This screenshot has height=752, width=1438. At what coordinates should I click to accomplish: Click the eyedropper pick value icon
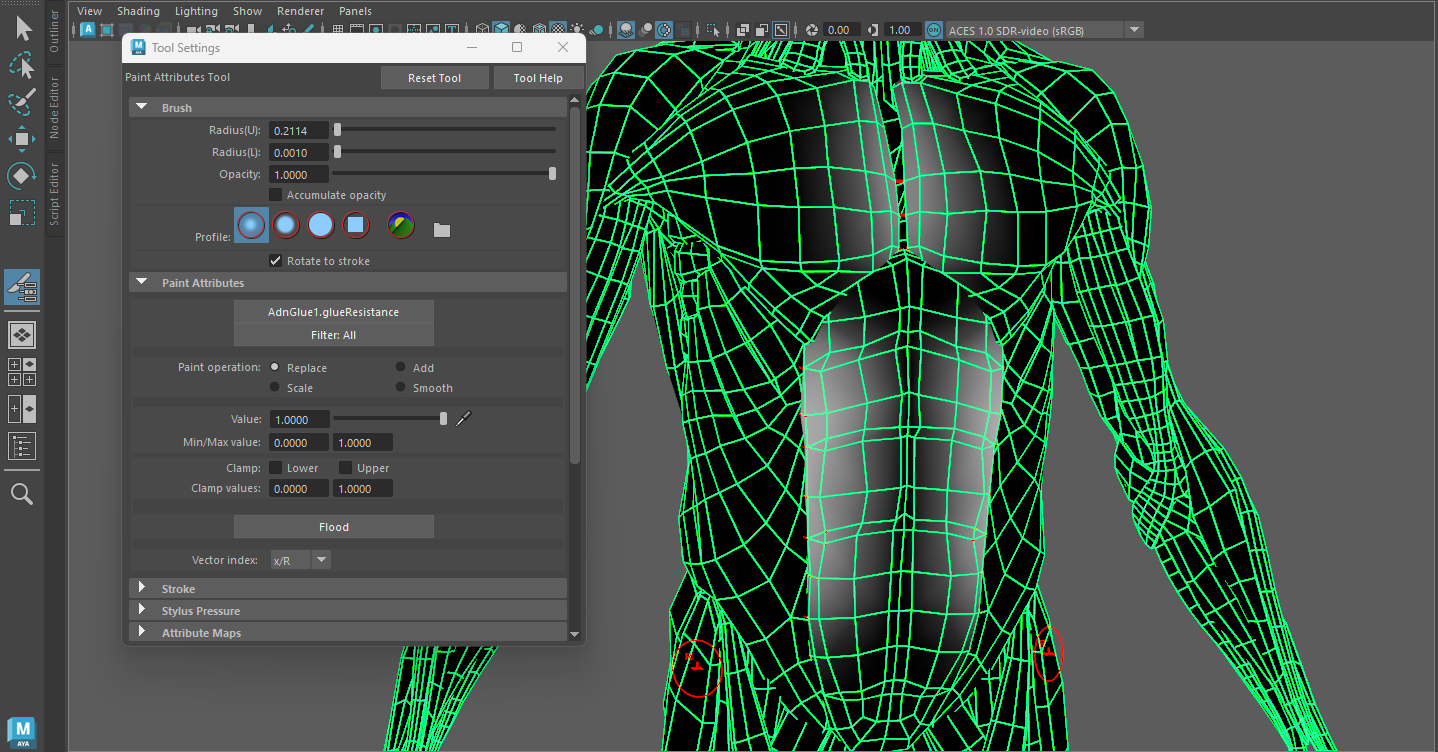click(462, 419)
